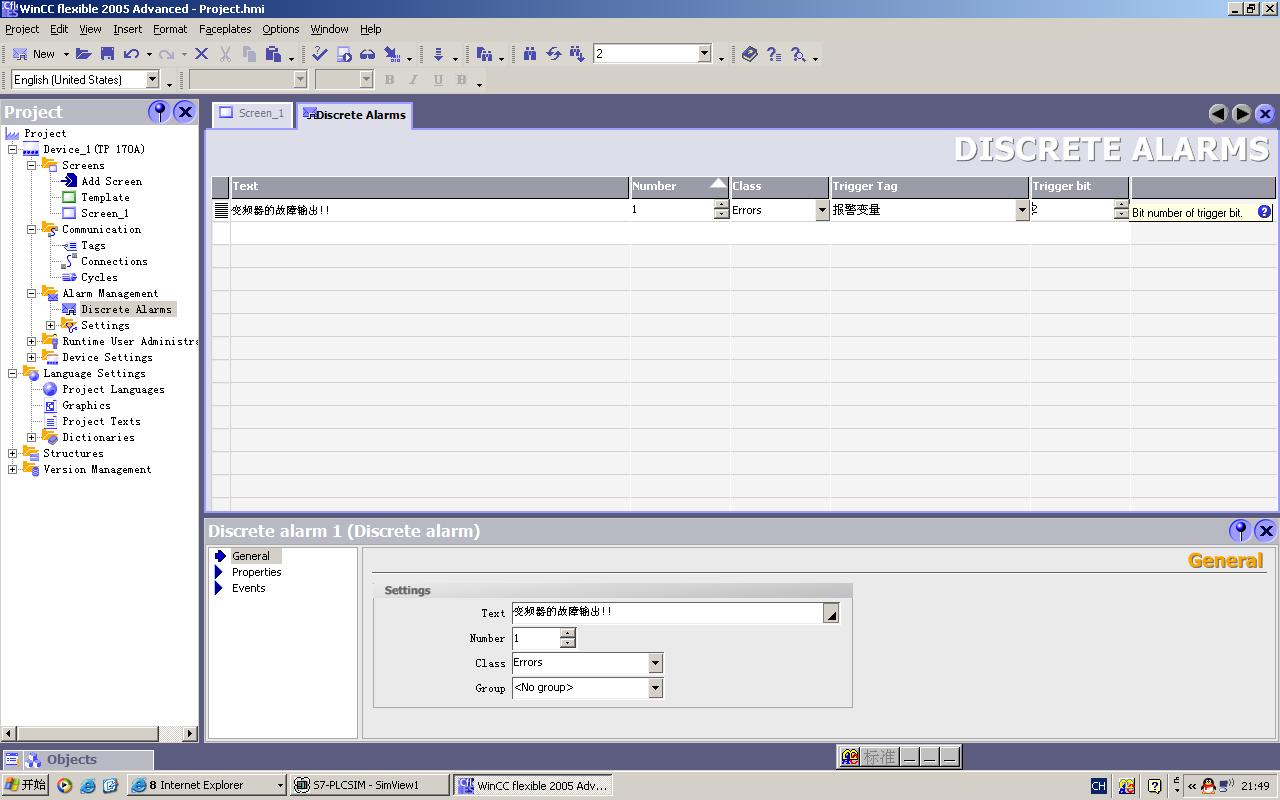Click the replace arrows icon
Screen dimensions: 1280x800
click(x=553, y=54)
